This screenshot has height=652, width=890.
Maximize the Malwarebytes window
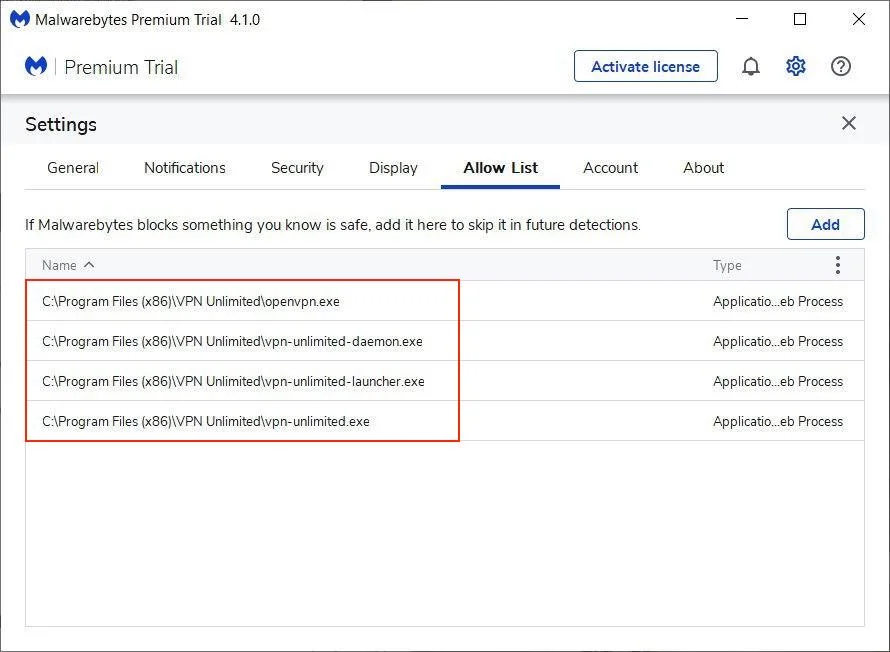pos(800,20)
